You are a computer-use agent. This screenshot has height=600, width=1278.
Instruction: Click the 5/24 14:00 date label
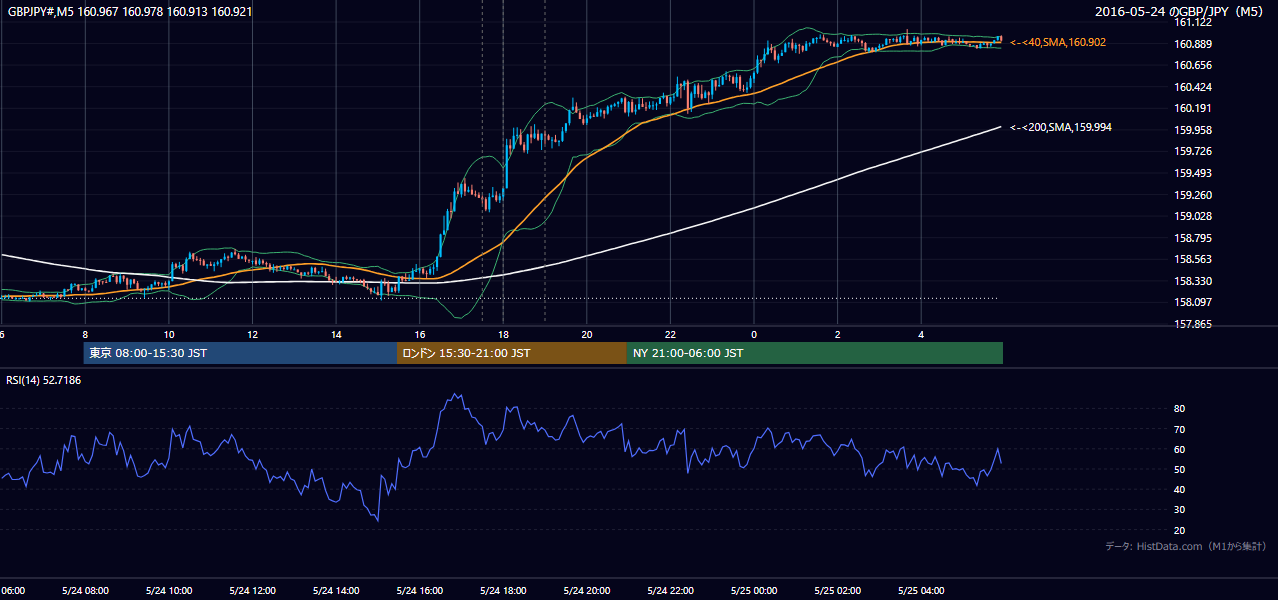point(336,591)
